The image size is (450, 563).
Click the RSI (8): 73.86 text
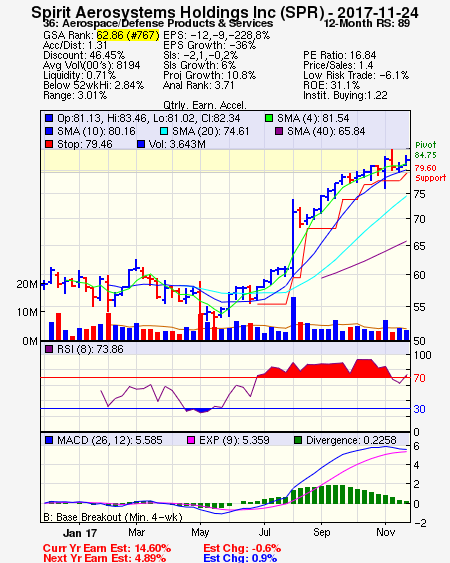(x=90, y=349)
